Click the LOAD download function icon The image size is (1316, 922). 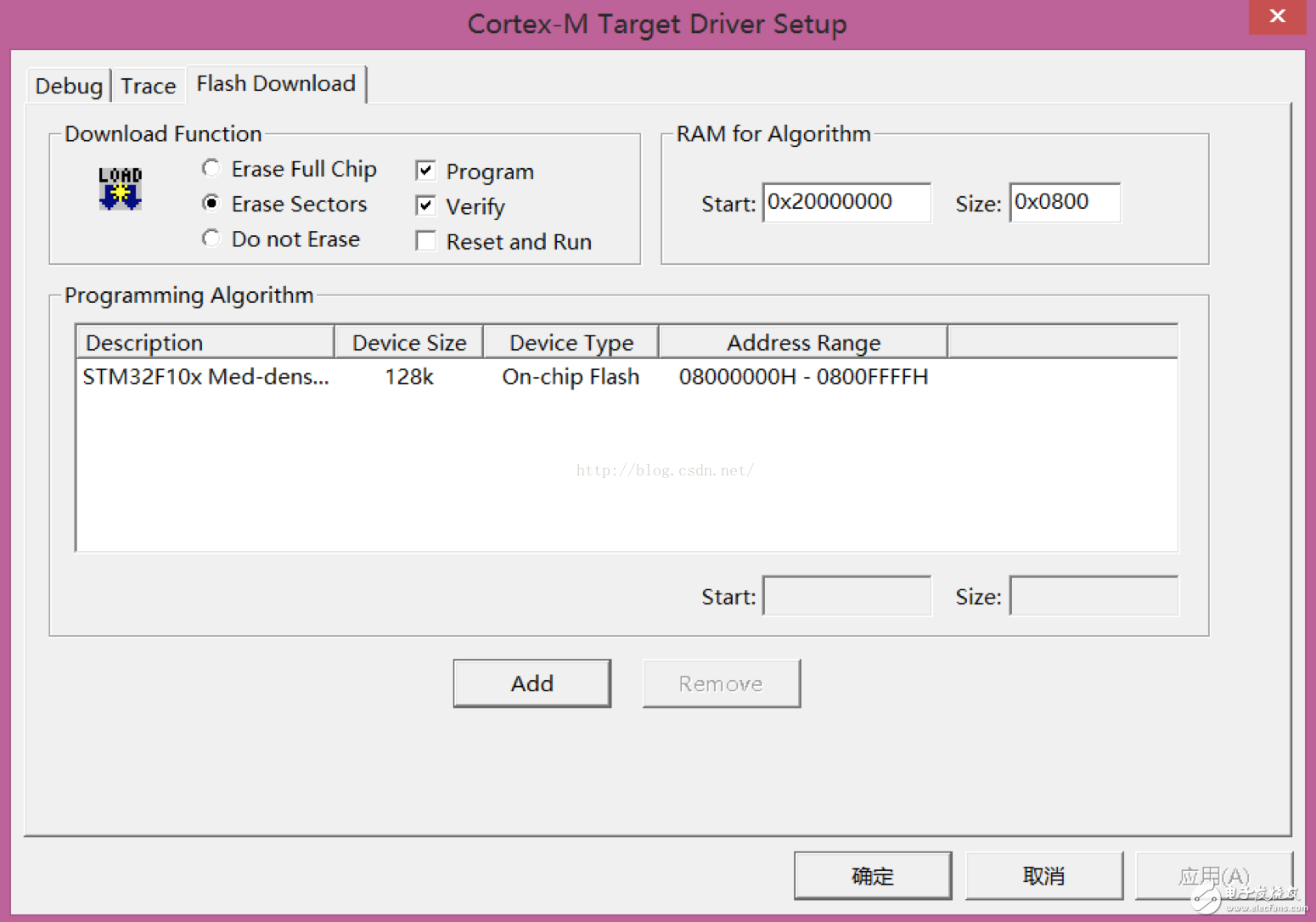120,188
